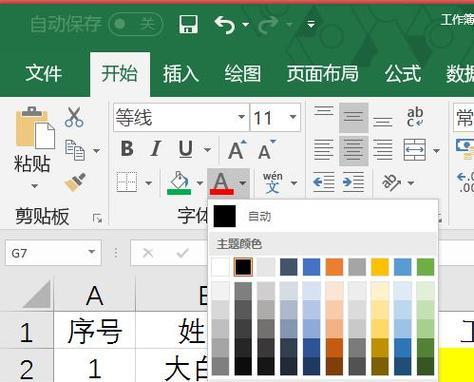Open the Borders dropdown arrow
This screenshot has height=382, width=474.
coord(148,183)
